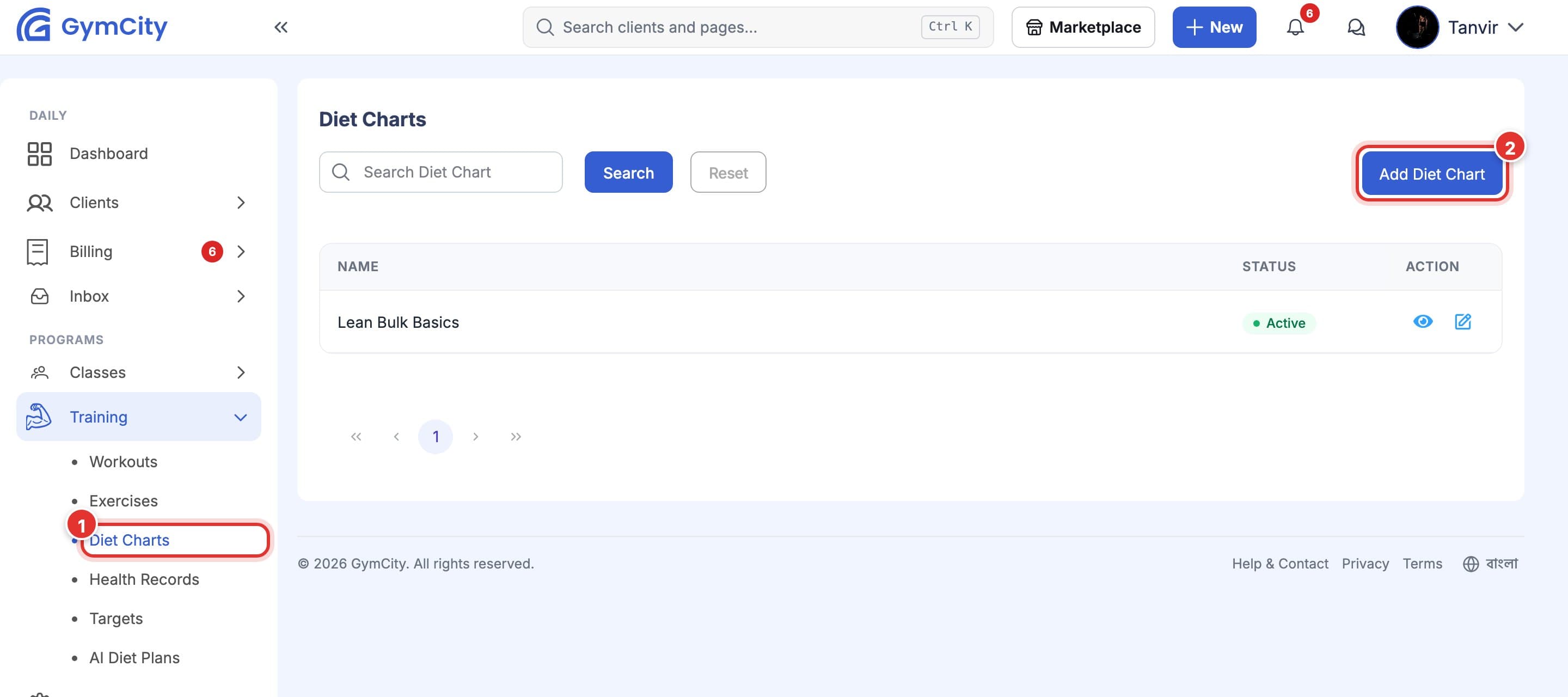Expand the Clients submenu chevron
Image resolution: width=1568 pixels, height=697 pixels.
(x=241, y=203)
